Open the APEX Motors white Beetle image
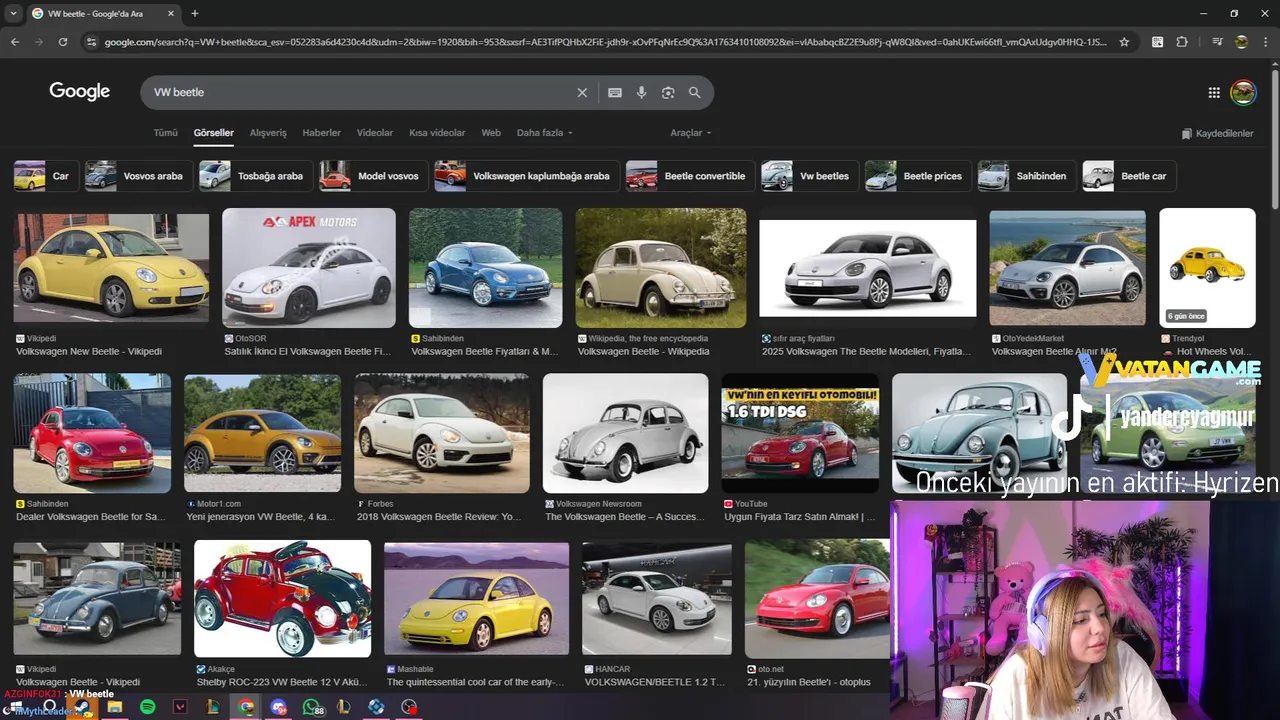1280x720 pixels. (309, 268)
